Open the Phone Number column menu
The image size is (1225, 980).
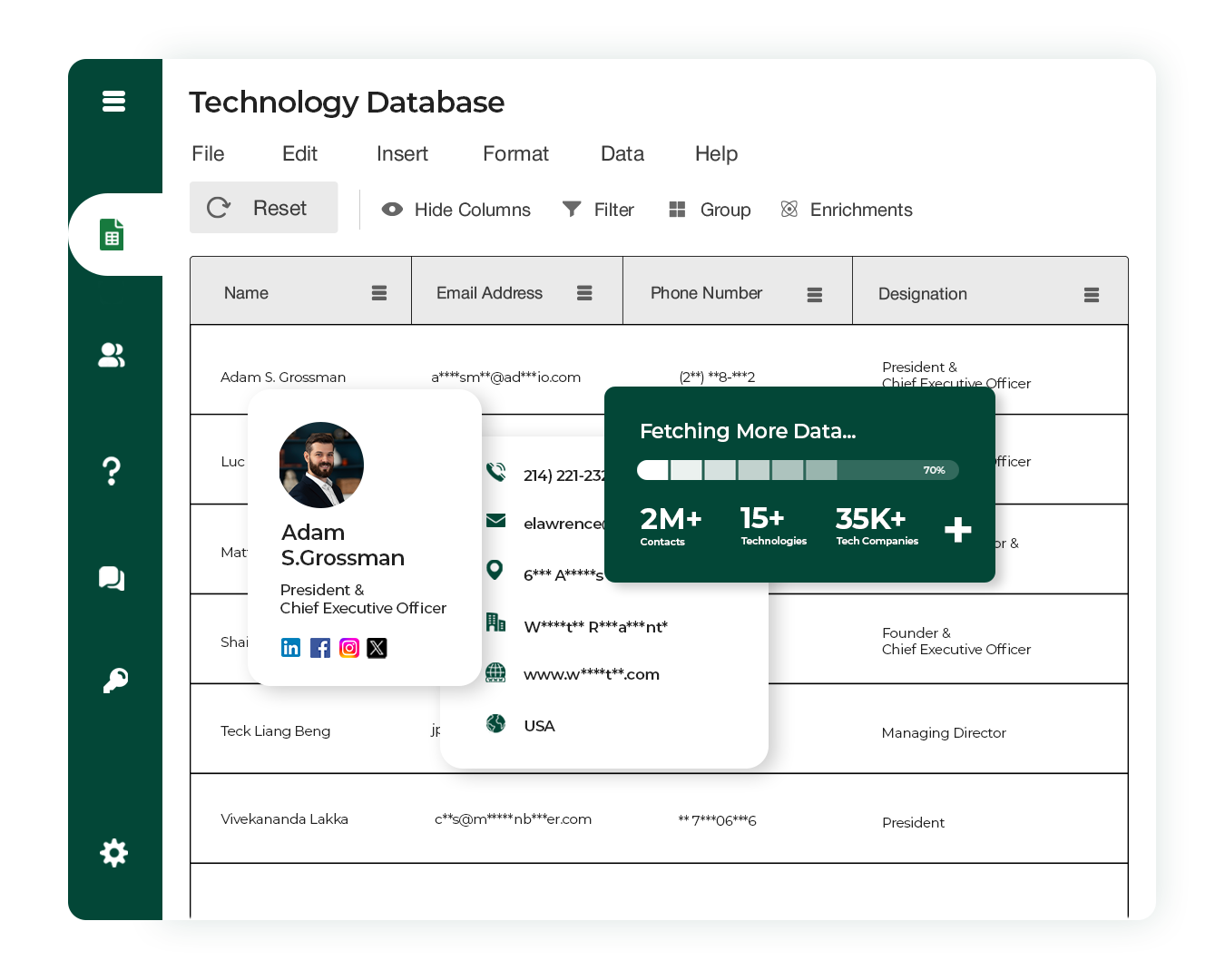814,294
